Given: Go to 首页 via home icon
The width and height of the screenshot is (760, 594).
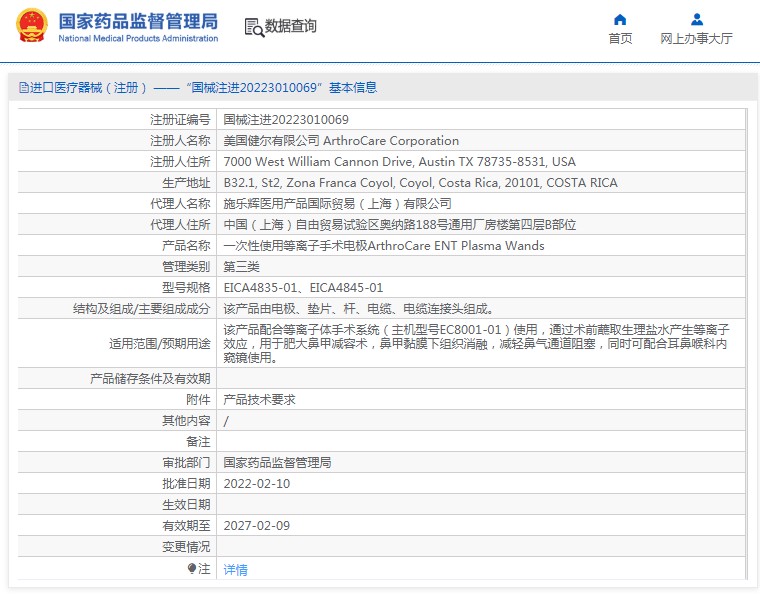Looking at the screenshot, I should tap(620, 19).
